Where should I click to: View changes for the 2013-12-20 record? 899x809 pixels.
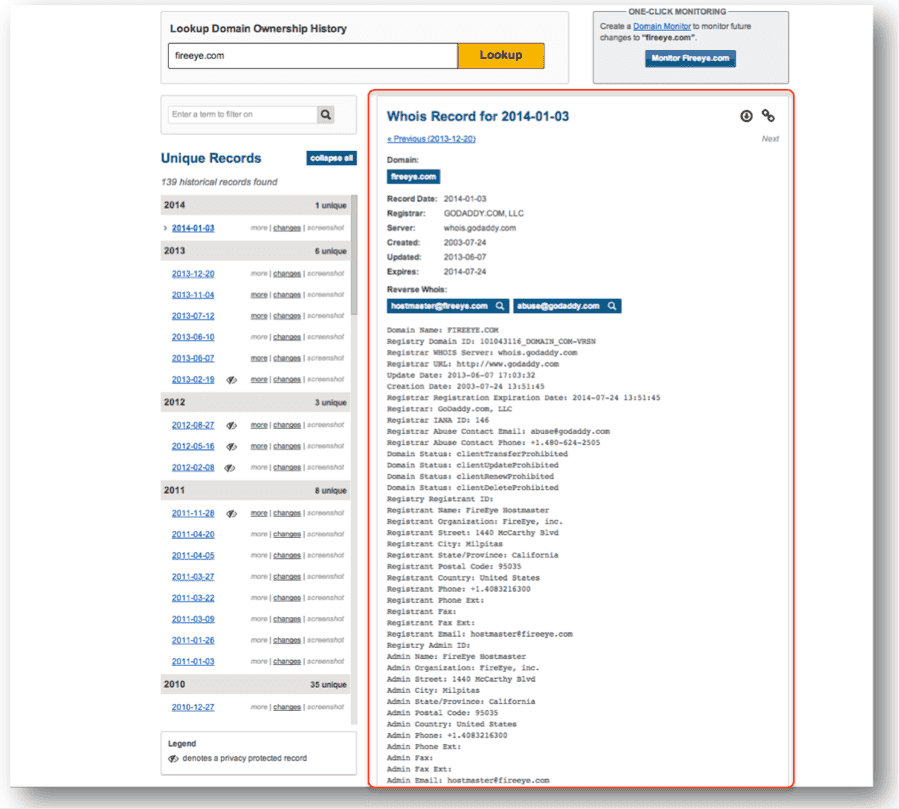point(287,274)
